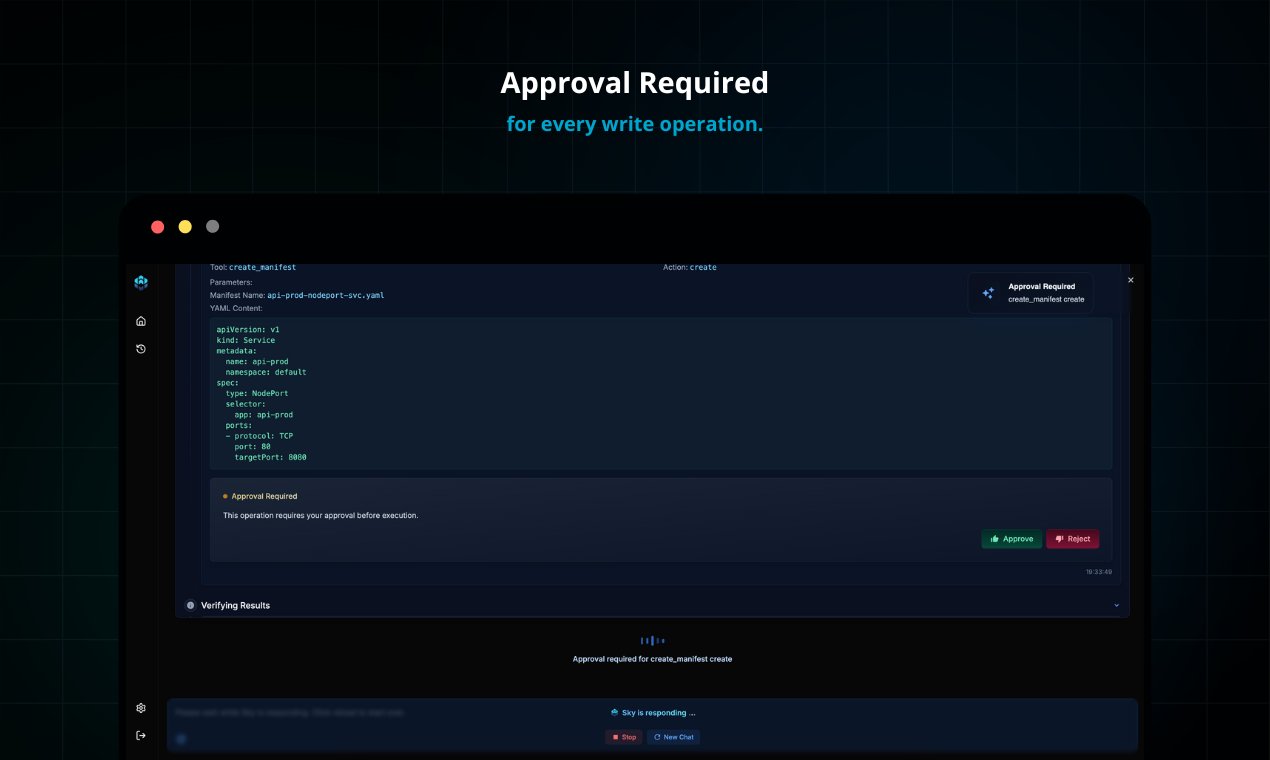Click 'Approval required for create_manifest create' status text
The image size is (1270, 760).
point(652,659)
